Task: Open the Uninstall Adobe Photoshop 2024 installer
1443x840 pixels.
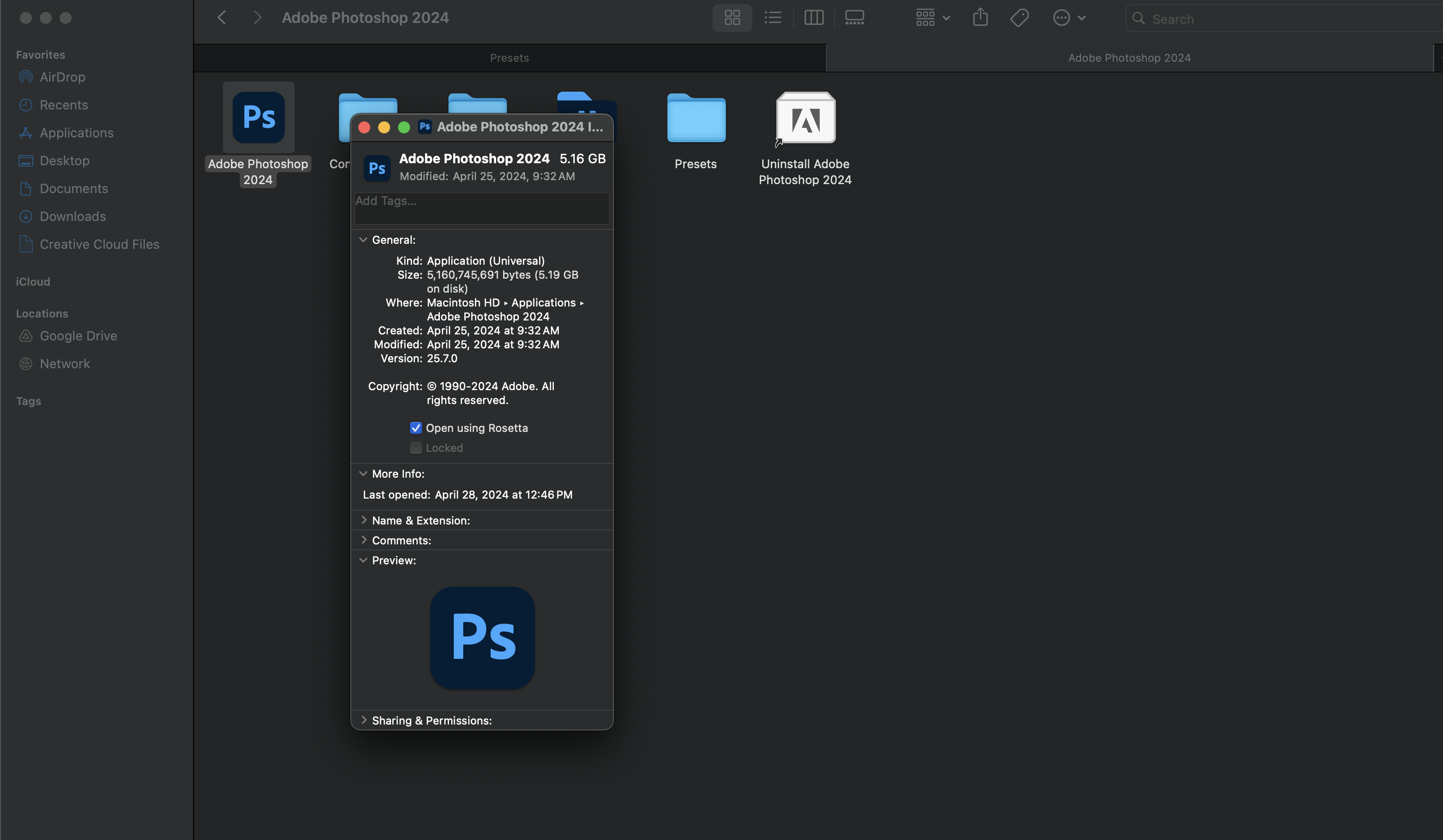Action: (805, 118)
